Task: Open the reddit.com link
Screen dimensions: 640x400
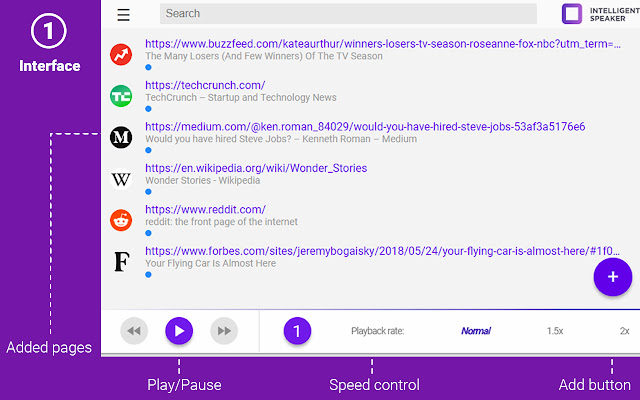Action: click(205, 209)
